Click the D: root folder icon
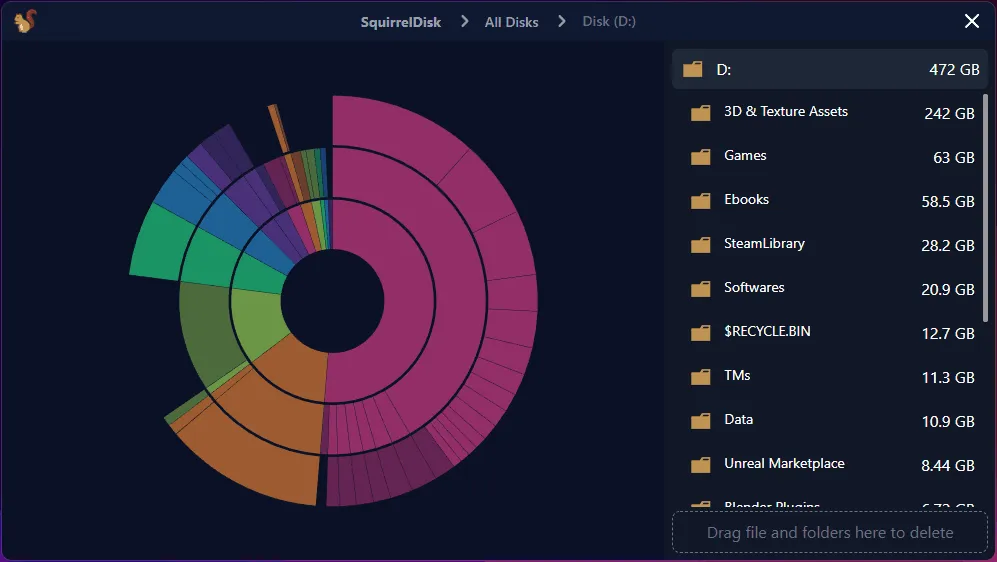 click(692, 70)
